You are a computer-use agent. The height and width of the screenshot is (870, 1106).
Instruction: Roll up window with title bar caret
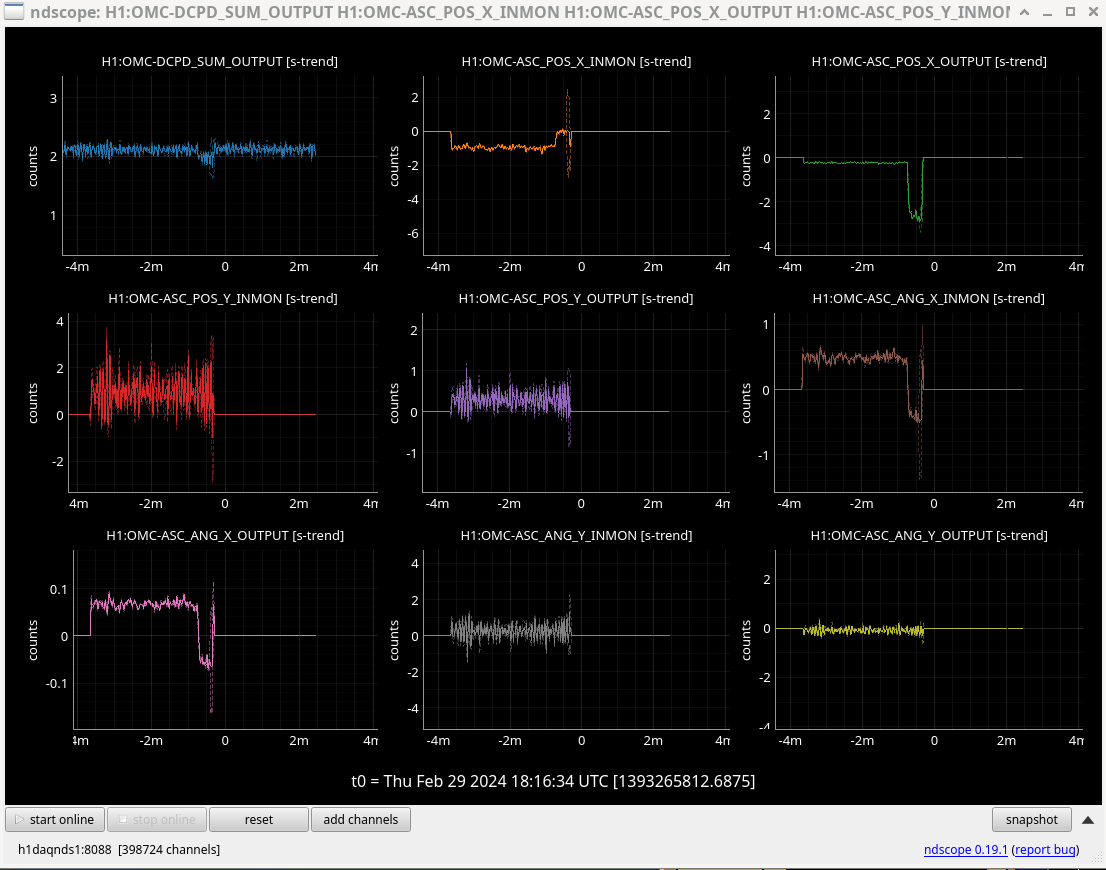tap(1025, 12)
